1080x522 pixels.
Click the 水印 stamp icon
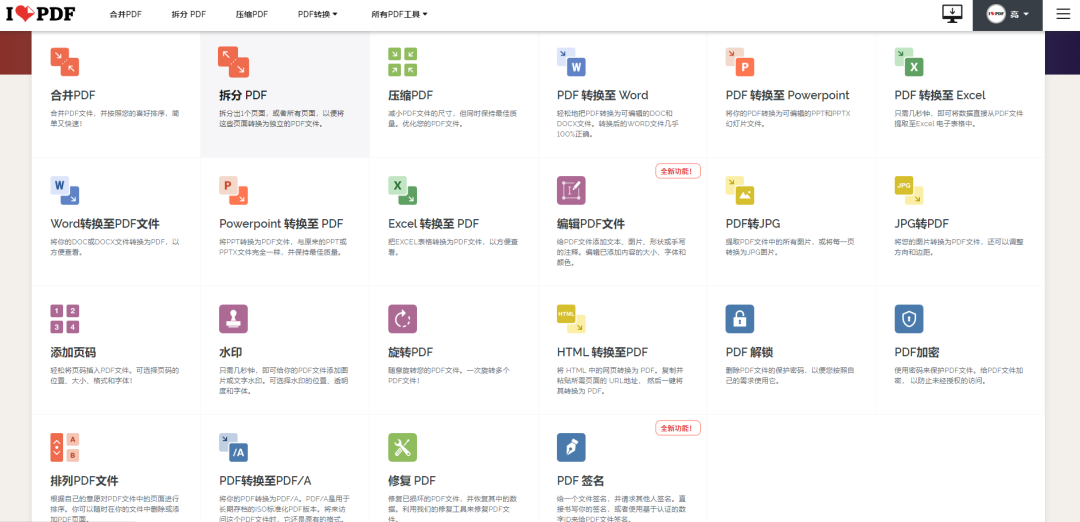tap(233, 319)
